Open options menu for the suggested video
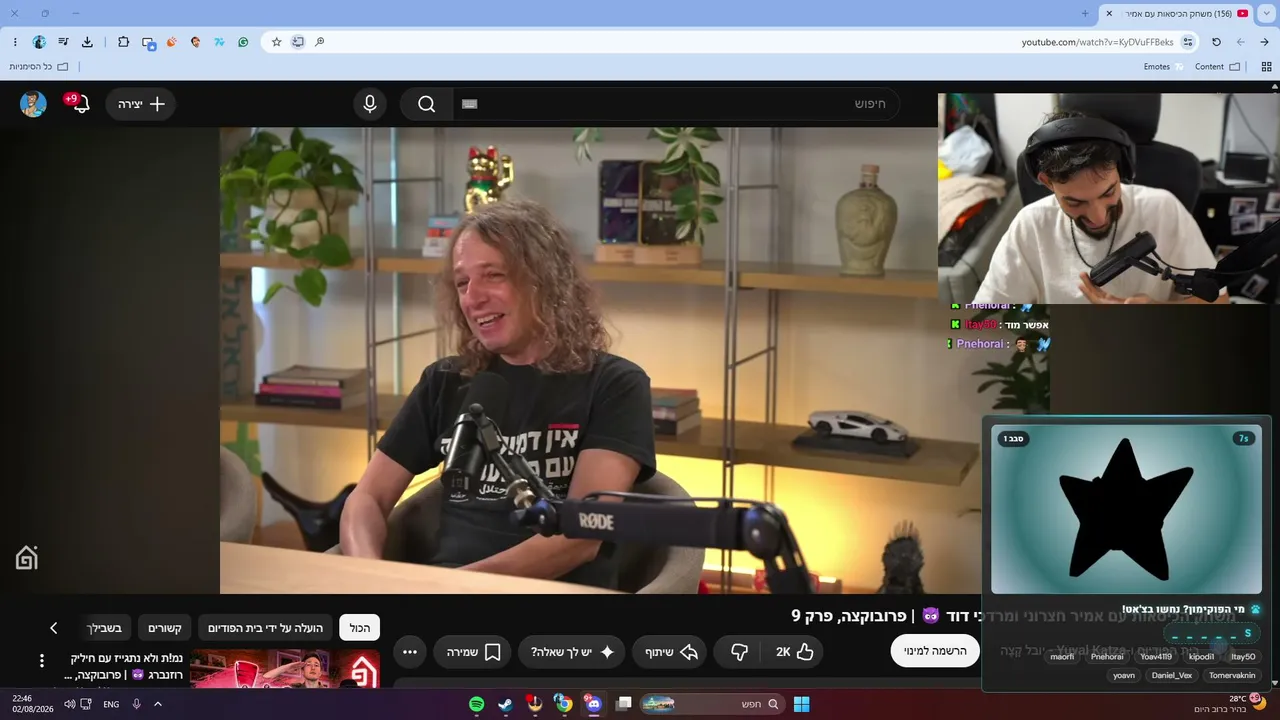 42,661
